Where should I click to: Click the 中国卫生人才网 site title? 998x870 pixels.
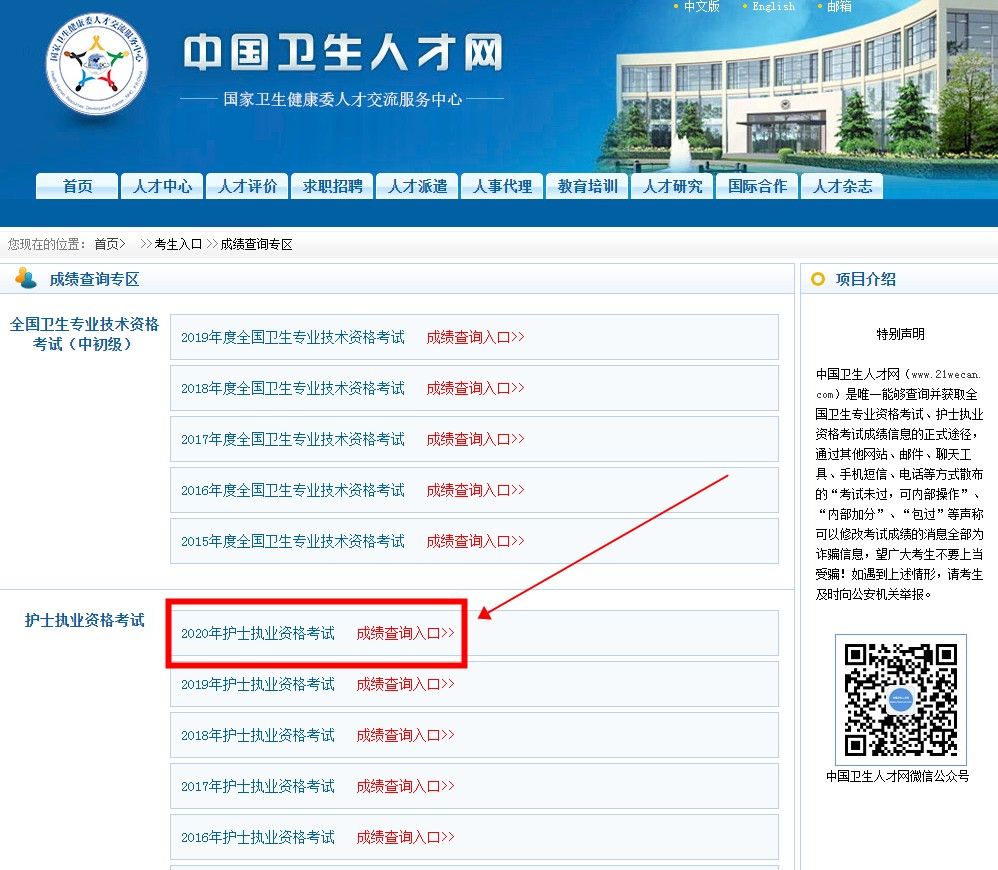(x=343, y=52)
